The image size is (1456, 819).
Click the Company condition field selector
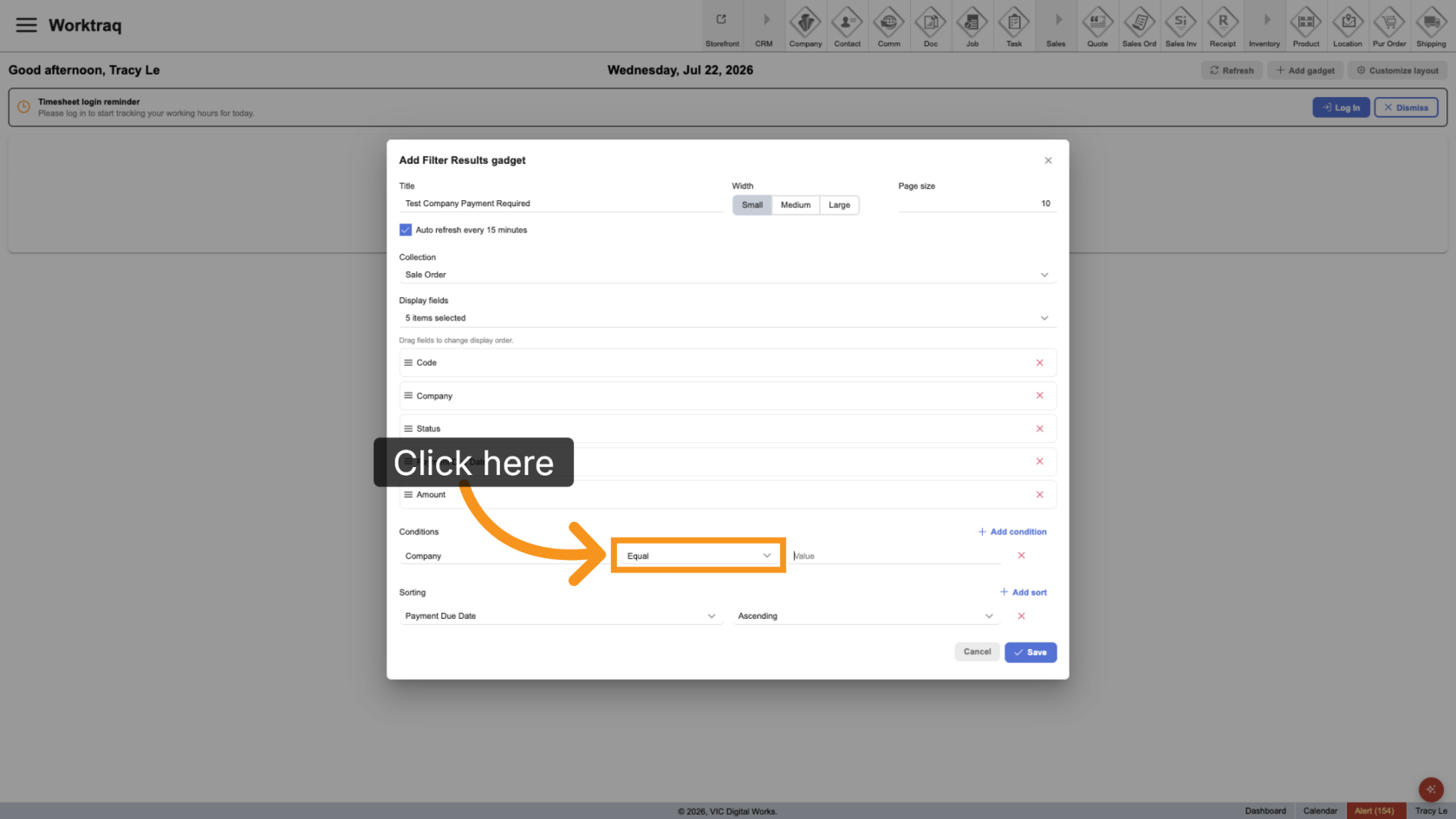(505, 556)
